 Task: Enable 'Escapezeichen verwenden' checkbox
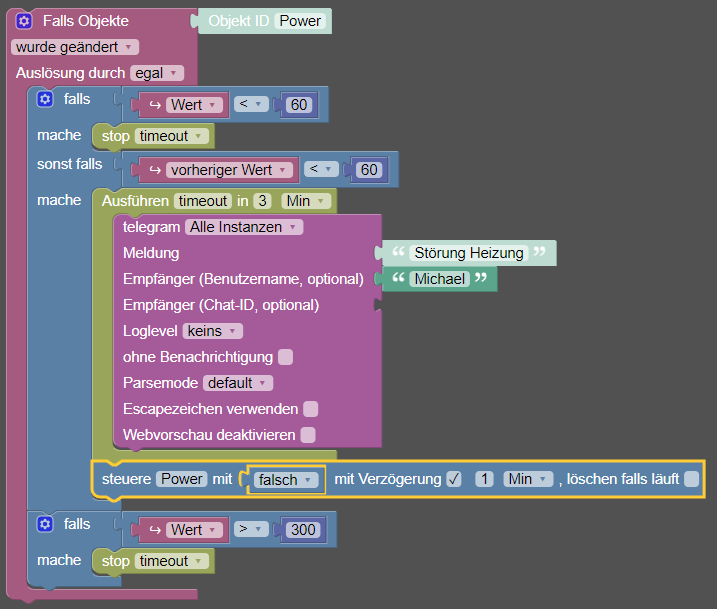[x=310, y=409]
